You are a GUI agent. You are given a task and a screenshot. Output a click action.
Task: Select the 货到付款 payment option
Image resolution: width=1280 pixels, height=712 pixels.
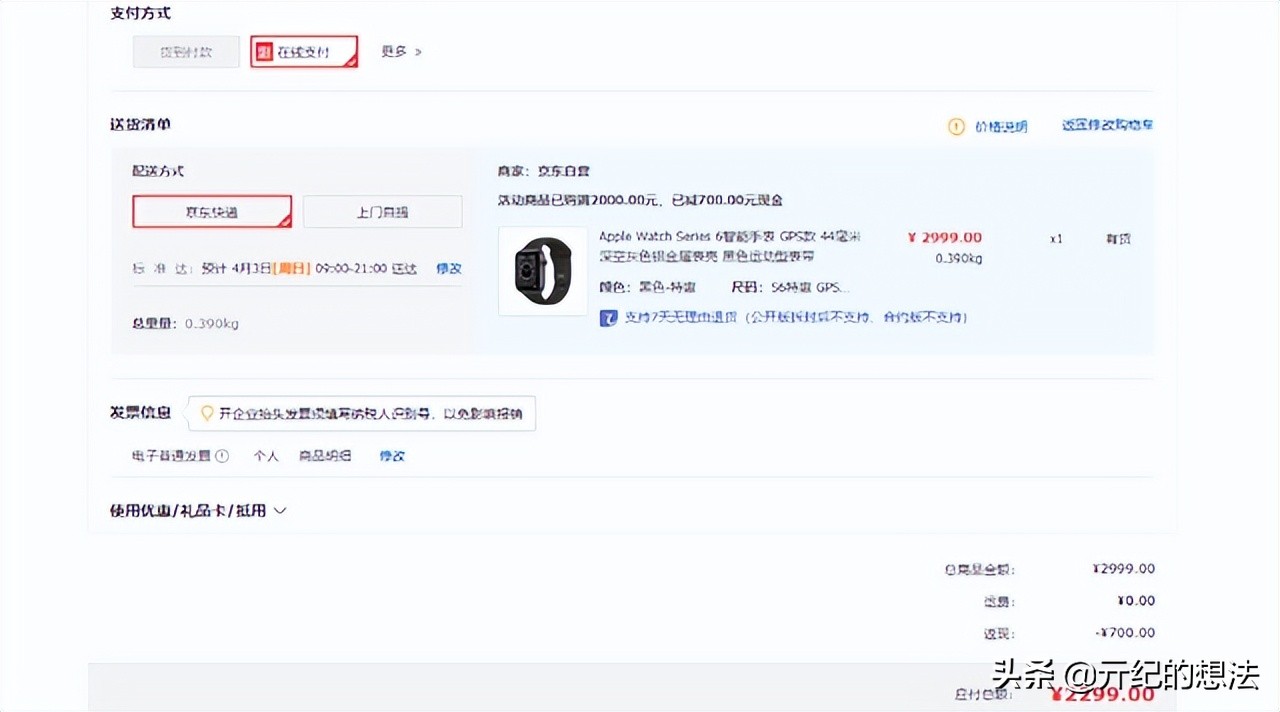186,52
